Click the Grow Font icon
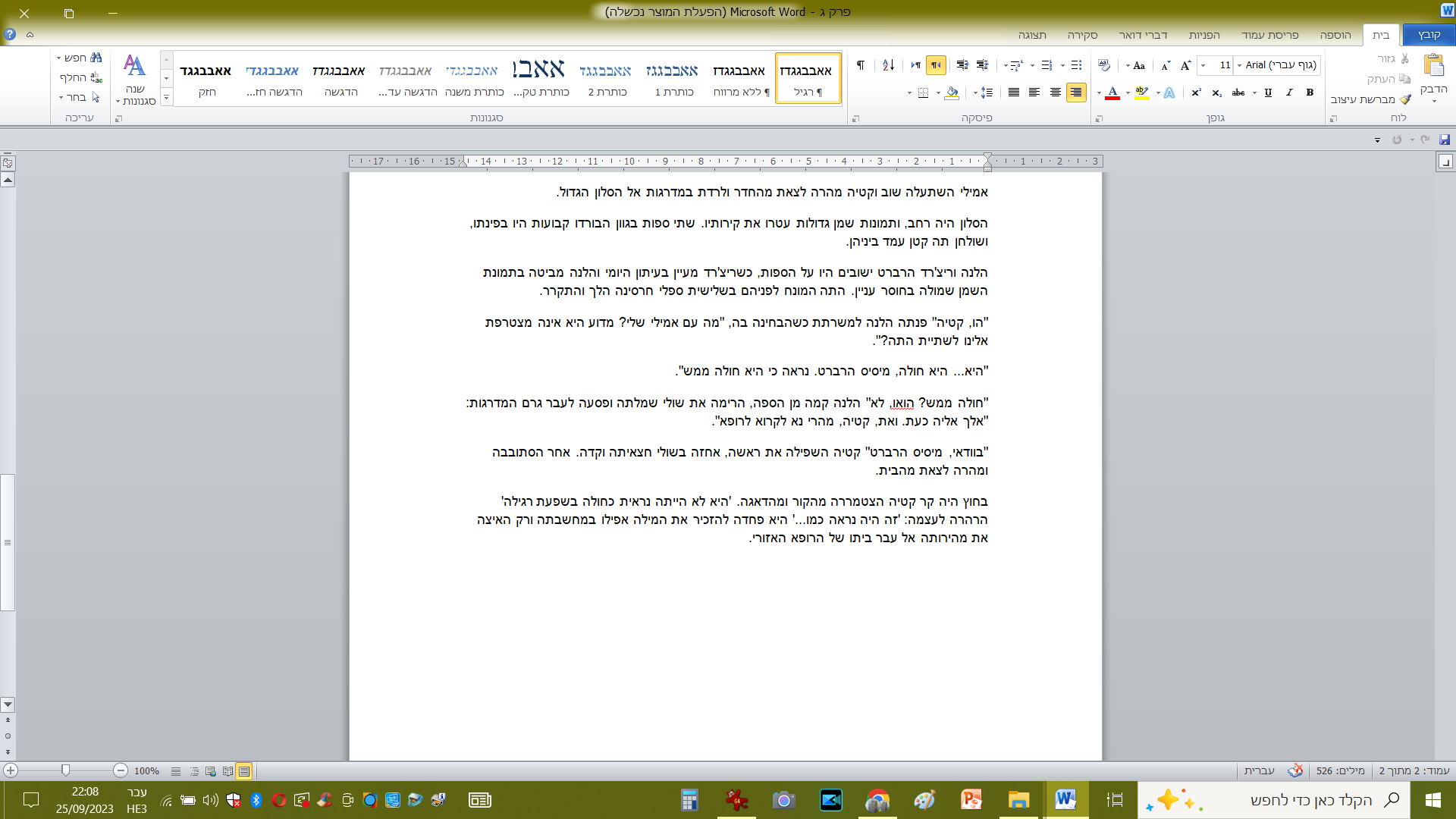This screenshot has width=1456, height=819. [1185, 65]
